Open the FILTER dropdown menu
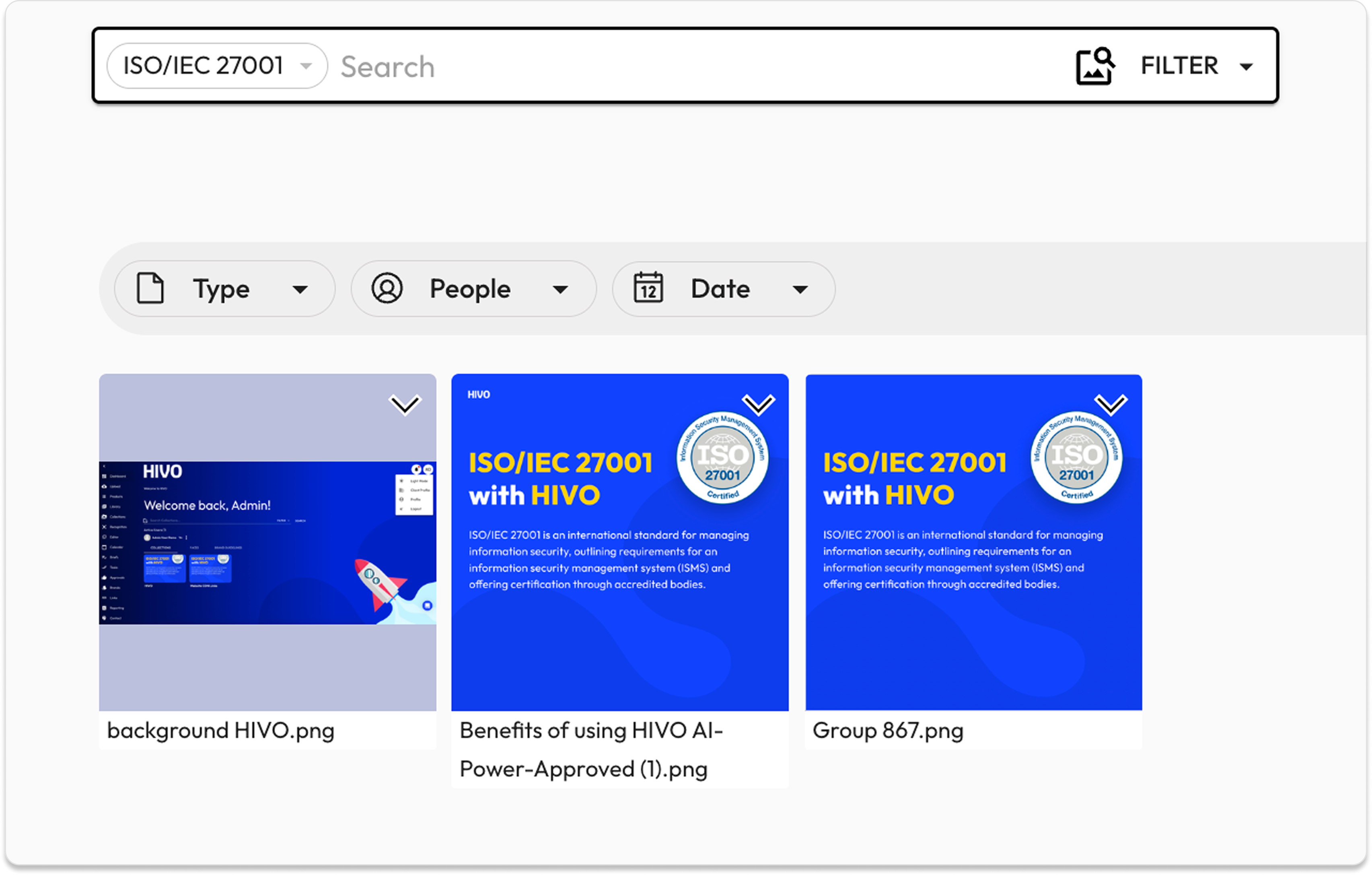The width and height of the screenshot is (1372, 875). (1246, 67)
